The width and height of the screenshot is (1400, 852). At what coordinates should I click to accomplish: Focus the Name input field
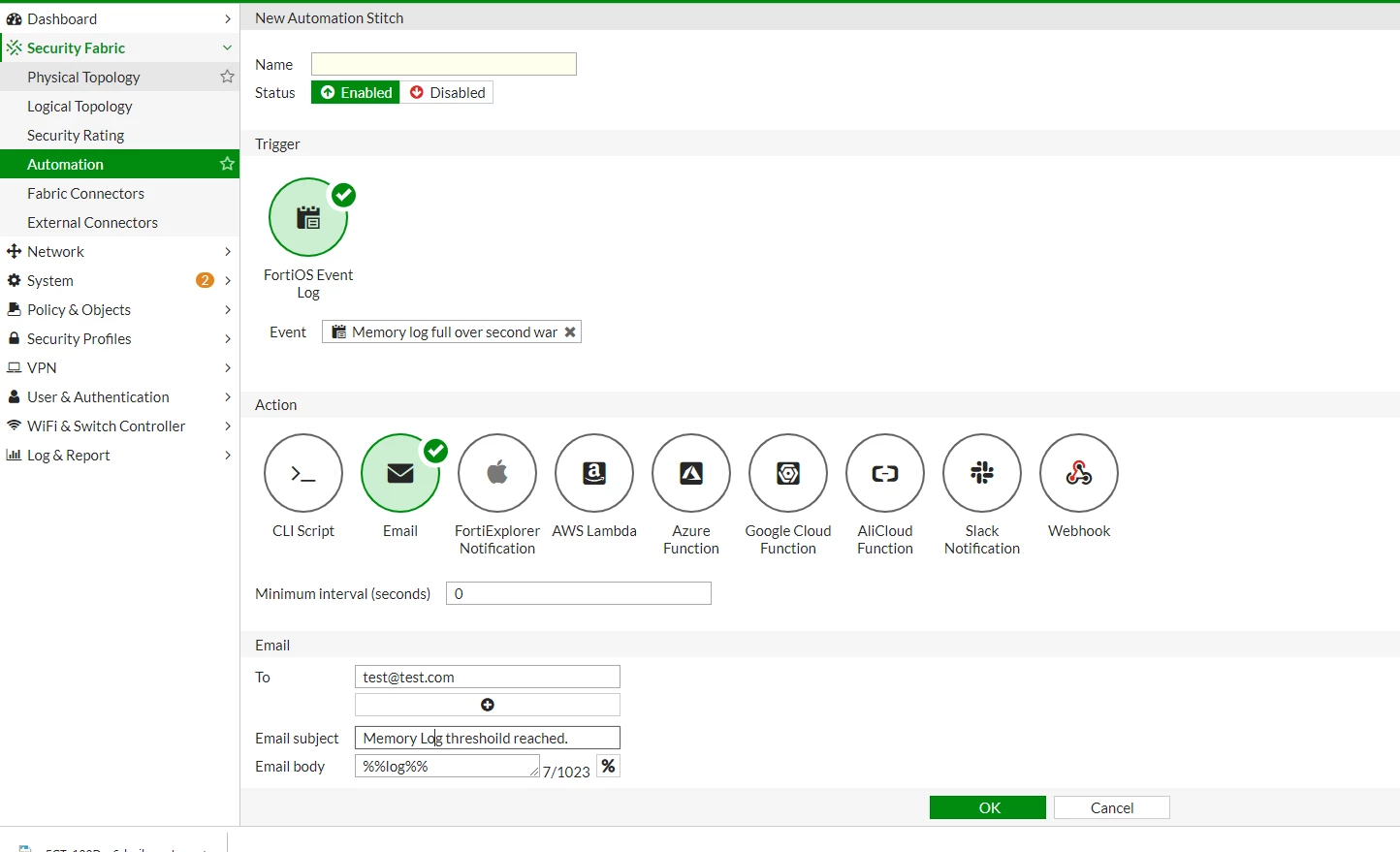click(x=444, y=64)
